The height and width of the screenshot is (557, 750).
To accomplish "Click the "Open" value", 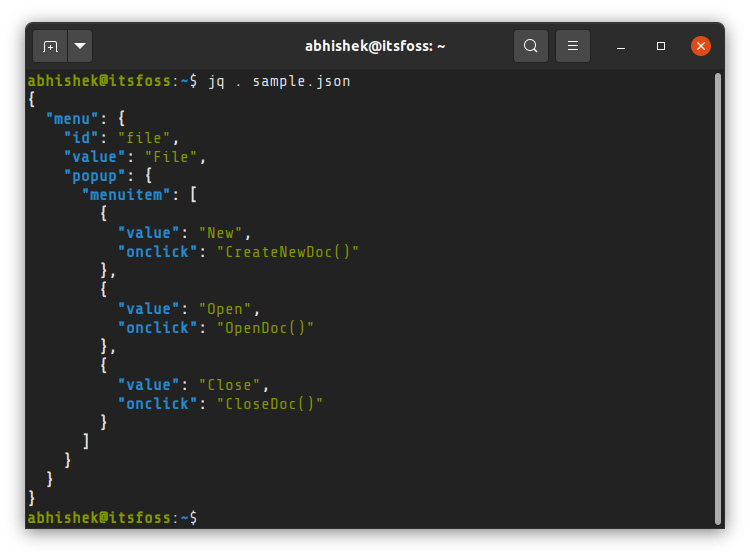I will tap(224, 309).
